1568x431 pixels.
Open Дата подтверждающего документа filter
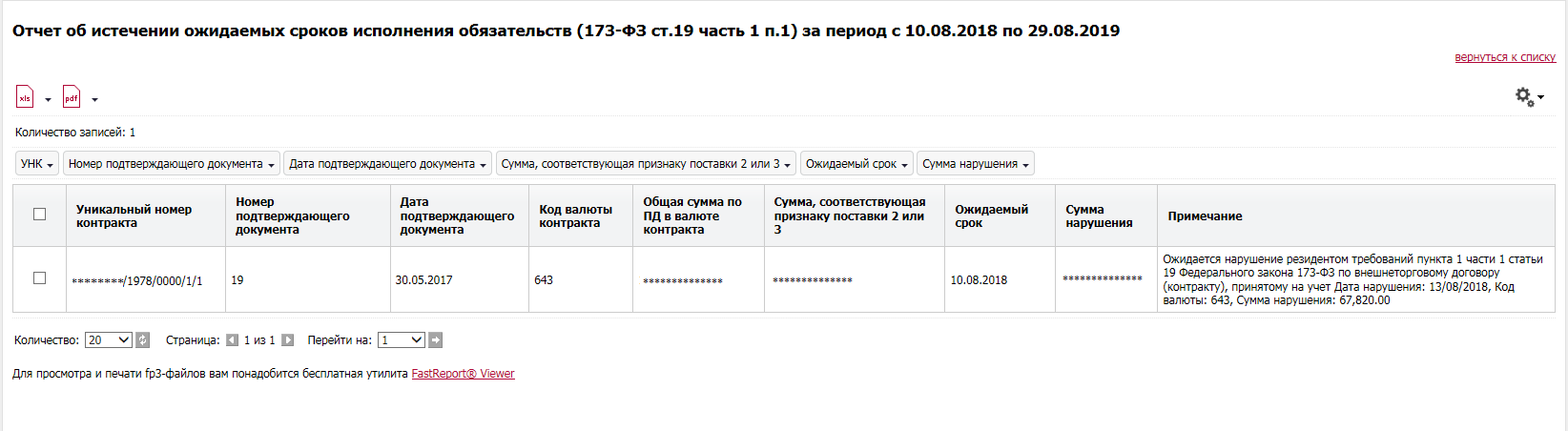click(x=387, y=164)
